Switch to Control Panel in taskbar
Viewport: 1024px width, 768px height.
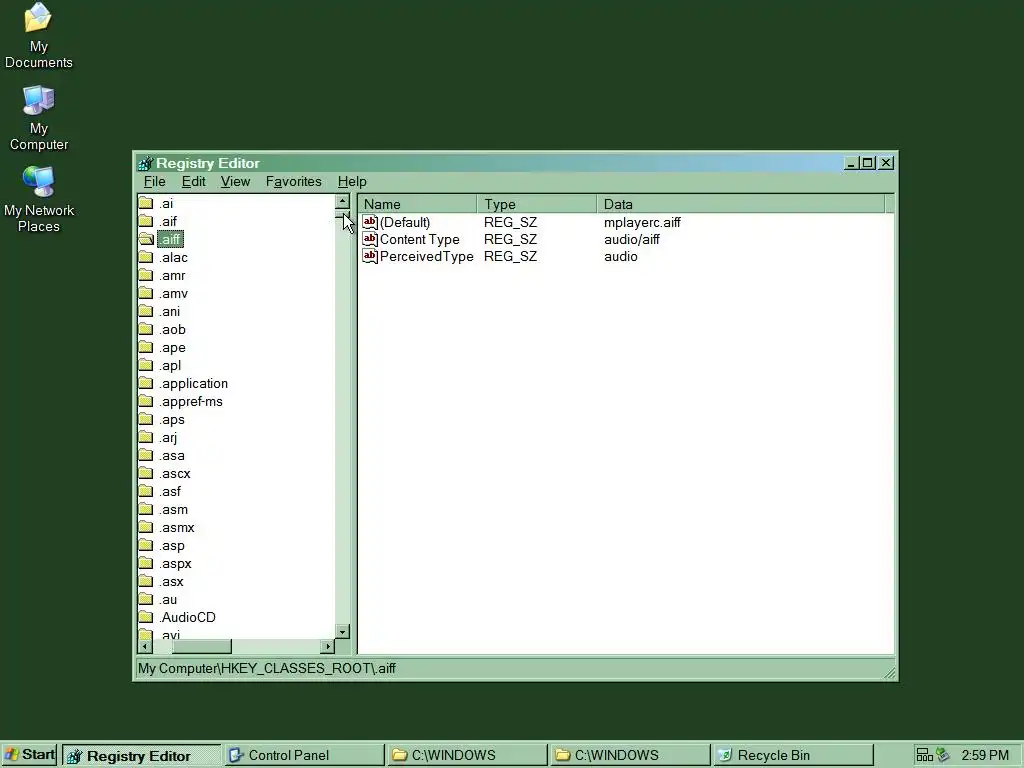304,756
